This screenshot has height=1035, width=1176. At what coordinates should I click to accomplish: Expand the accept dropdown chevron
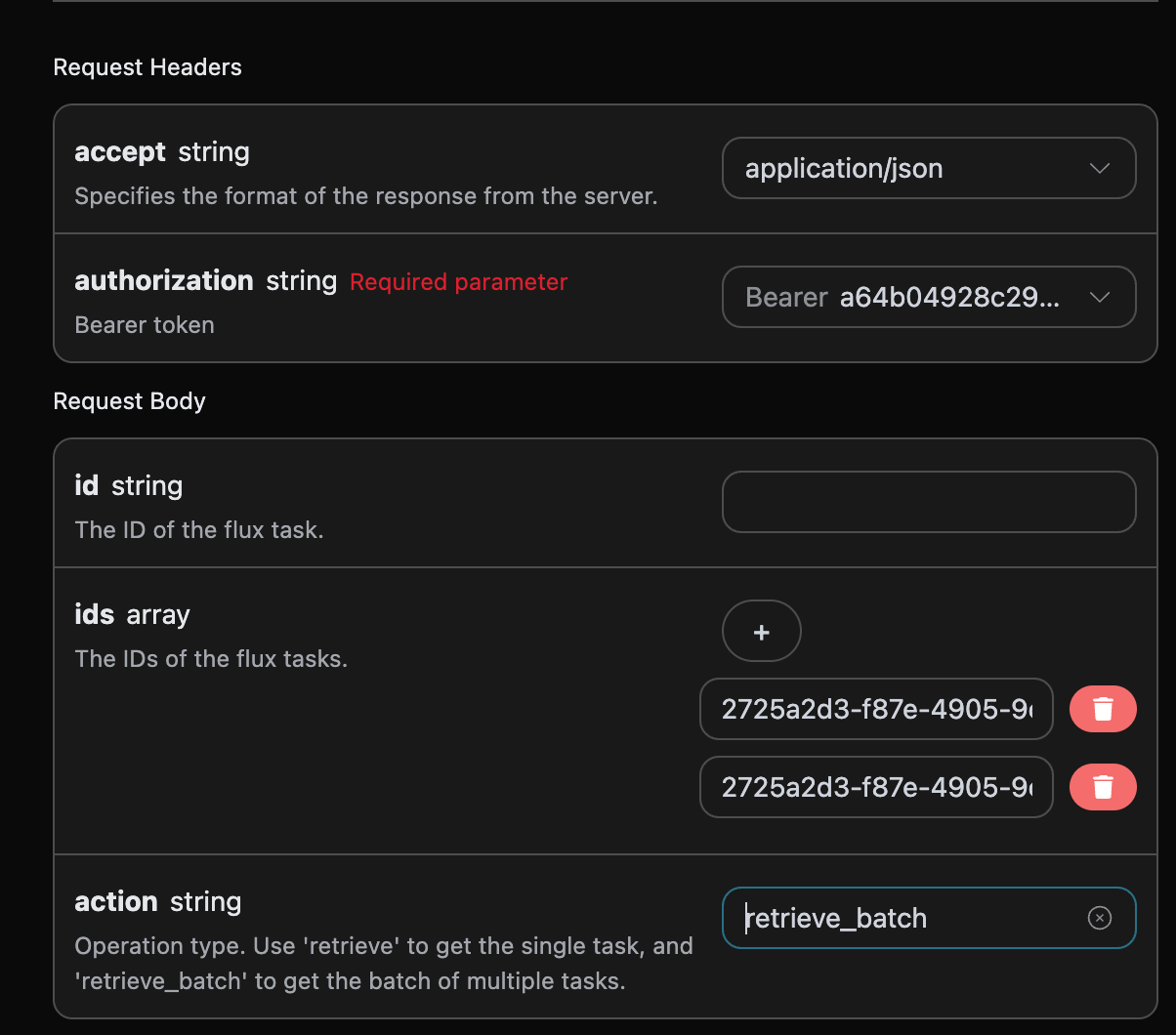point(1100,168)
